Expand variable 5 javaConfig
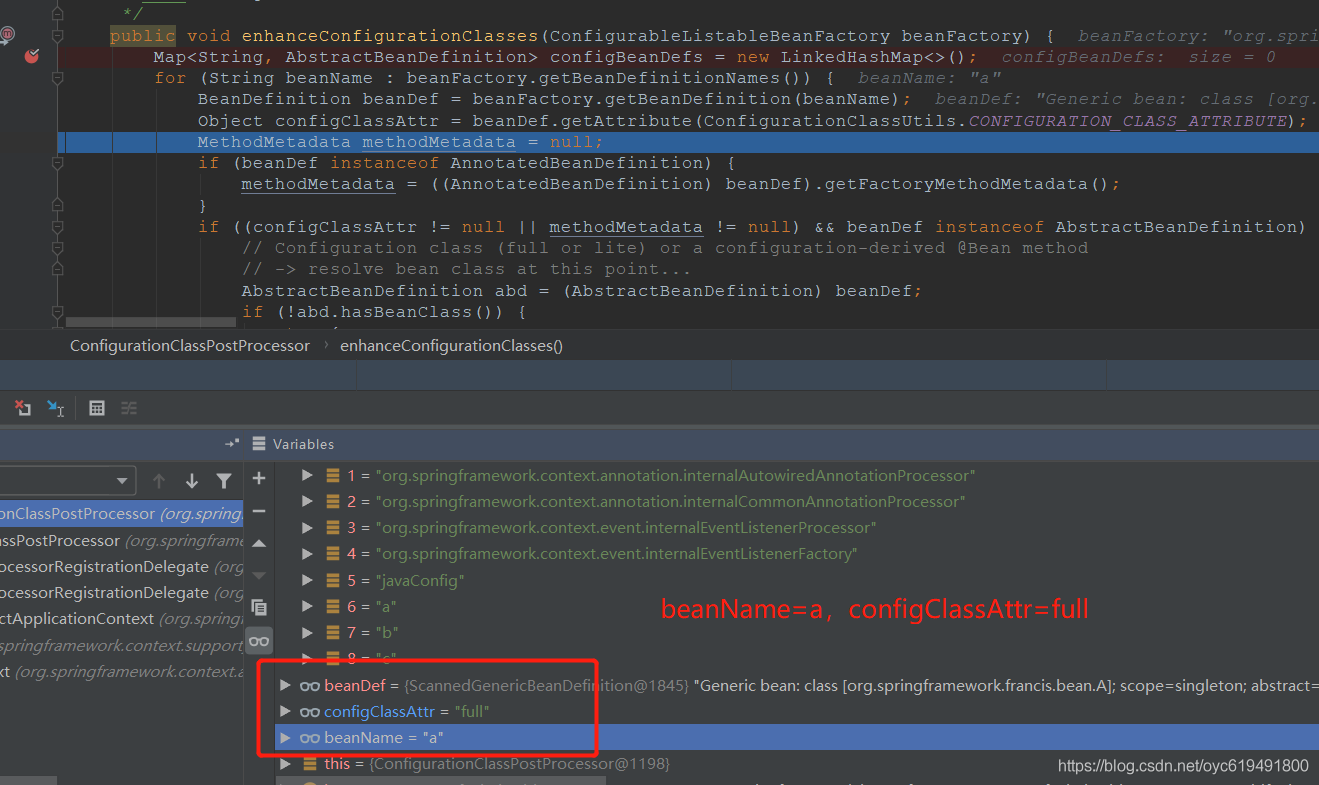Viewport: 1319px width, 785px height. click(x=307, y=580)
